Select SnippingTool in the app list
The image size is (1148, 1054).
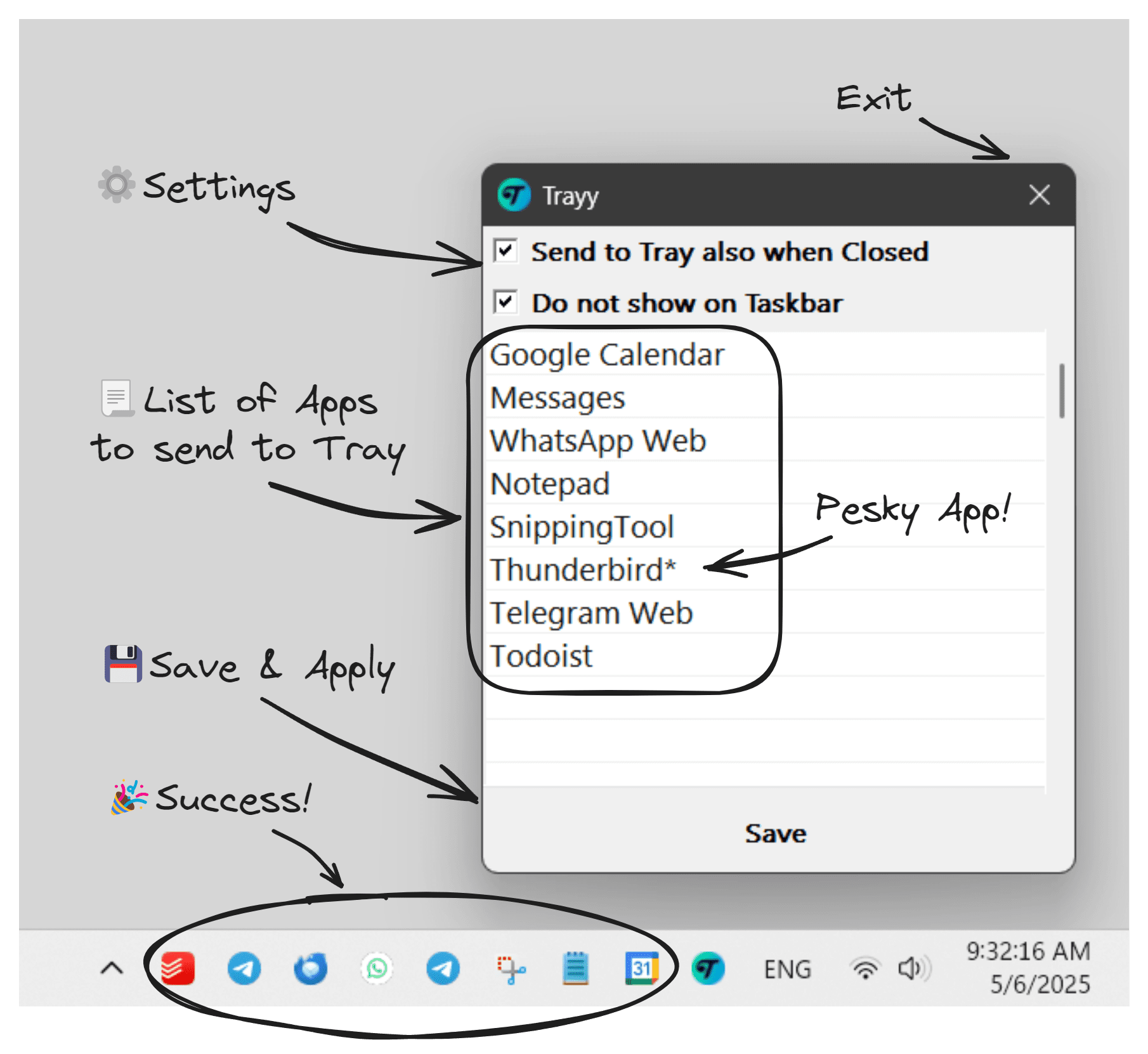[x=764, y=527]
